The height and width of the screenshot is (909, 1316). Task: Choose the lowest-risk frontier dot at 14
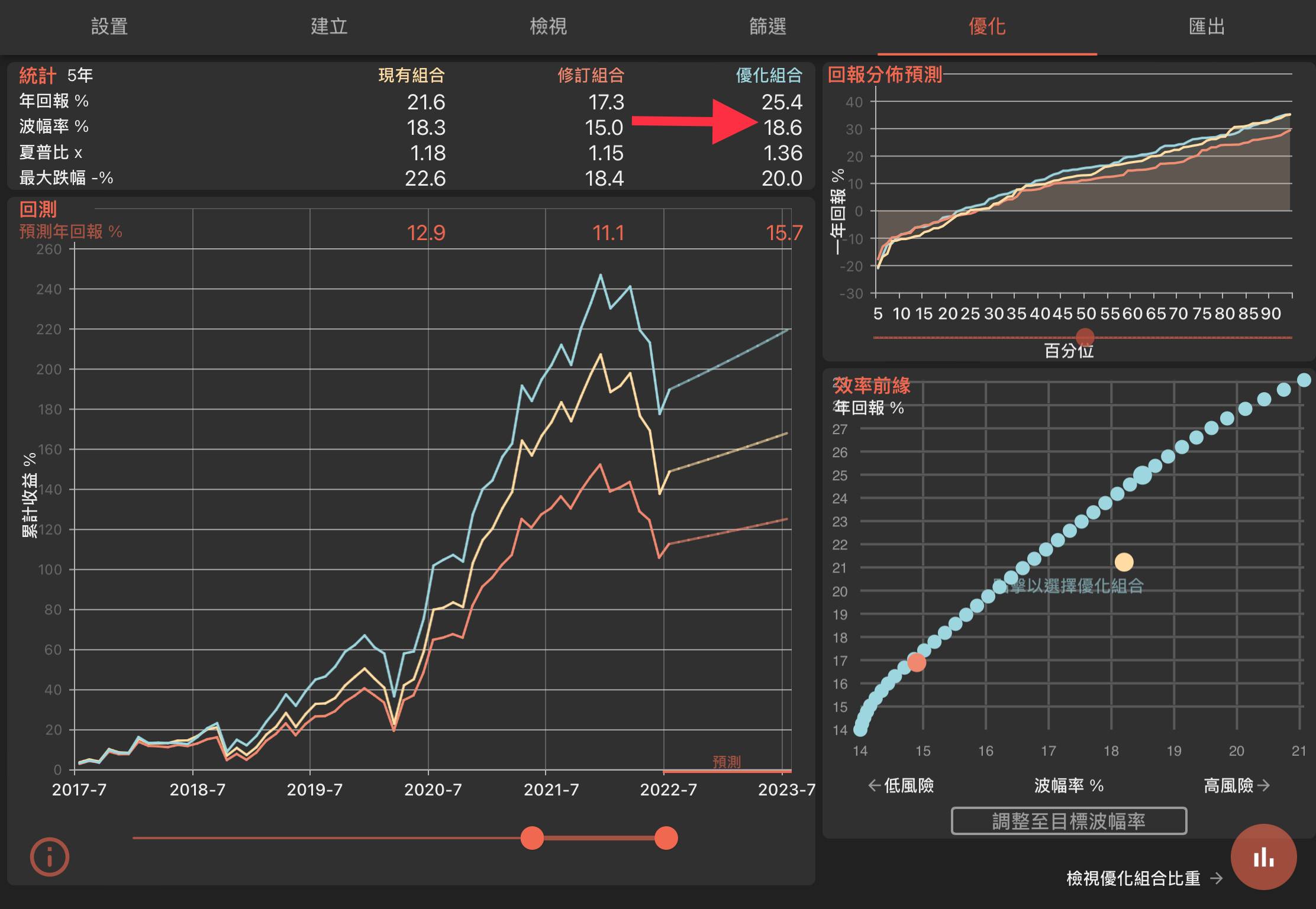pyautogui.click(x=860, y=730)
